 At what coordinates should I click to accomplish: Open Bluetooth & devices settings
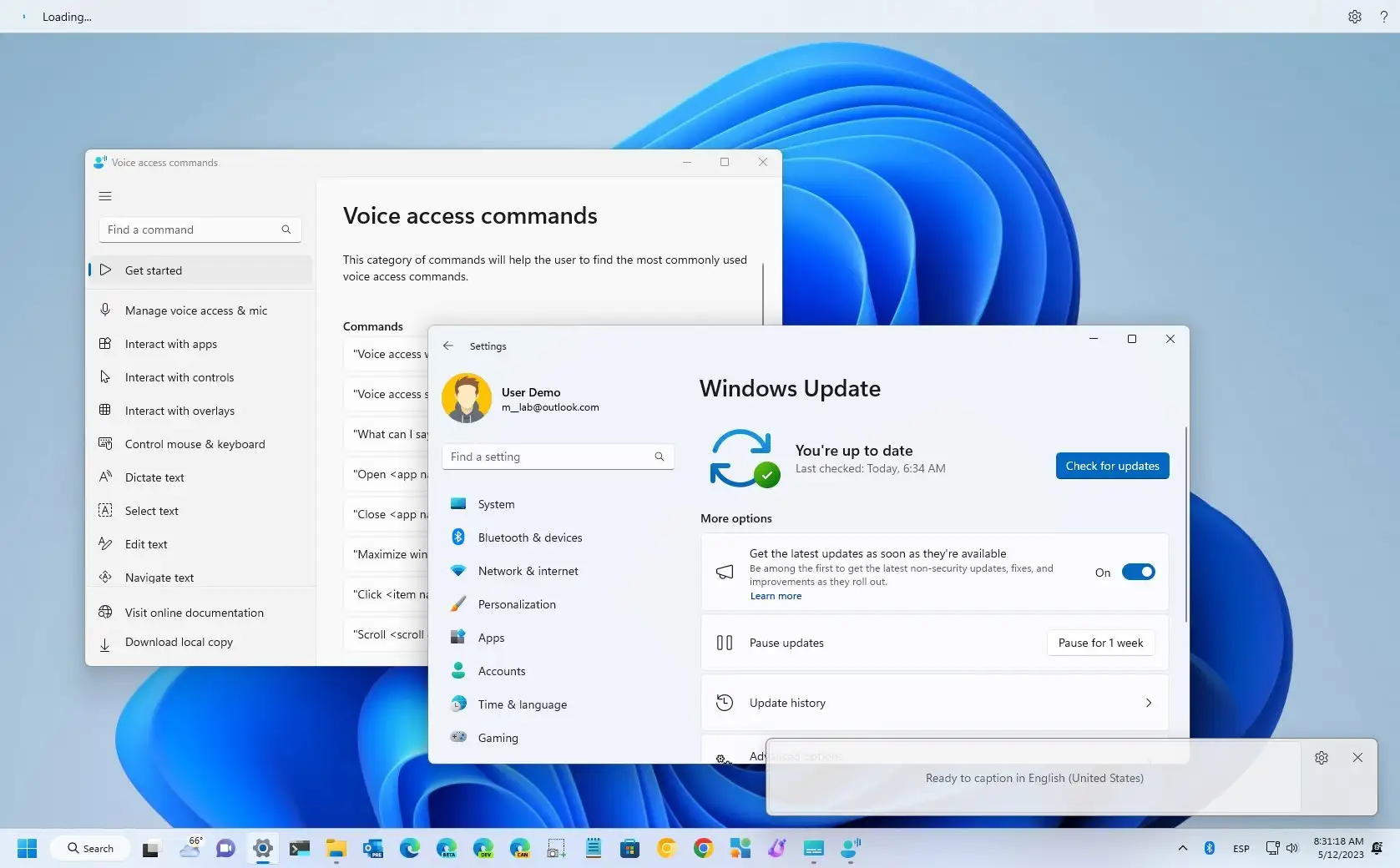[558, 537]
